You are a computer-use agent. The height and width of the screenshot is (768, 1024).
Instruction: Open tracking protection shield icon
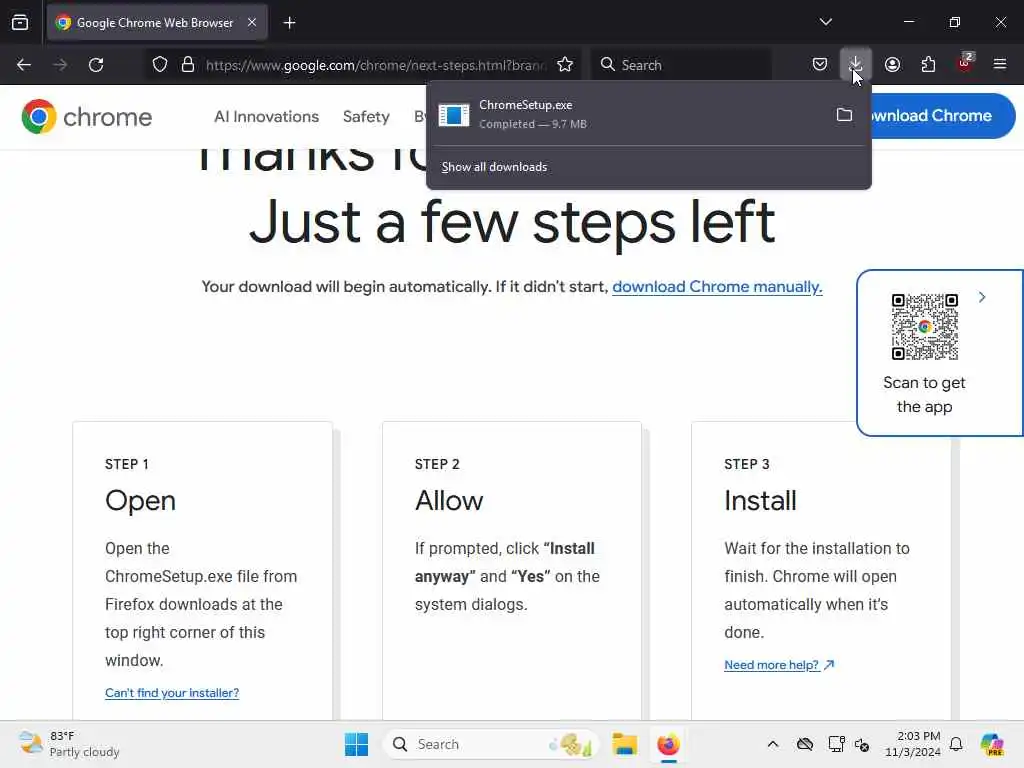coord(160,65)
